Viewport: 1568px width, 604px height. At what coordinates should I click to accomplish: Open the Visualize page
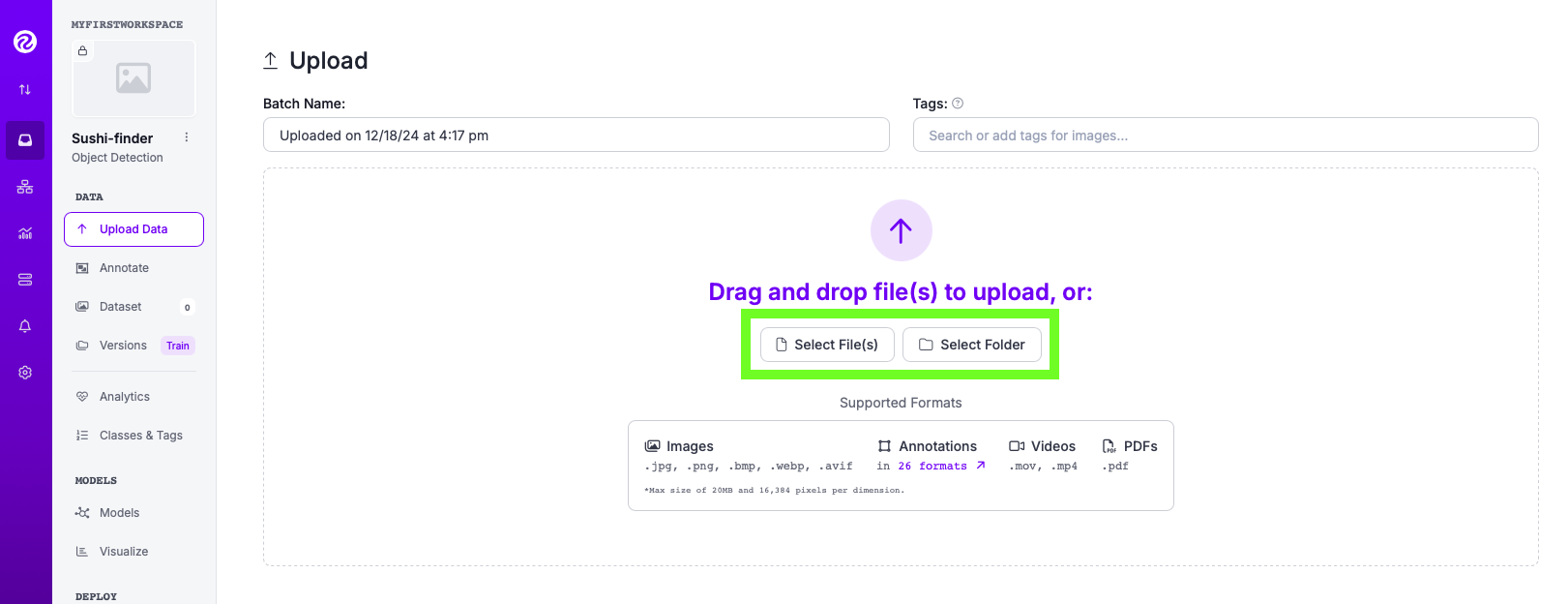click(x=133, y=552)
